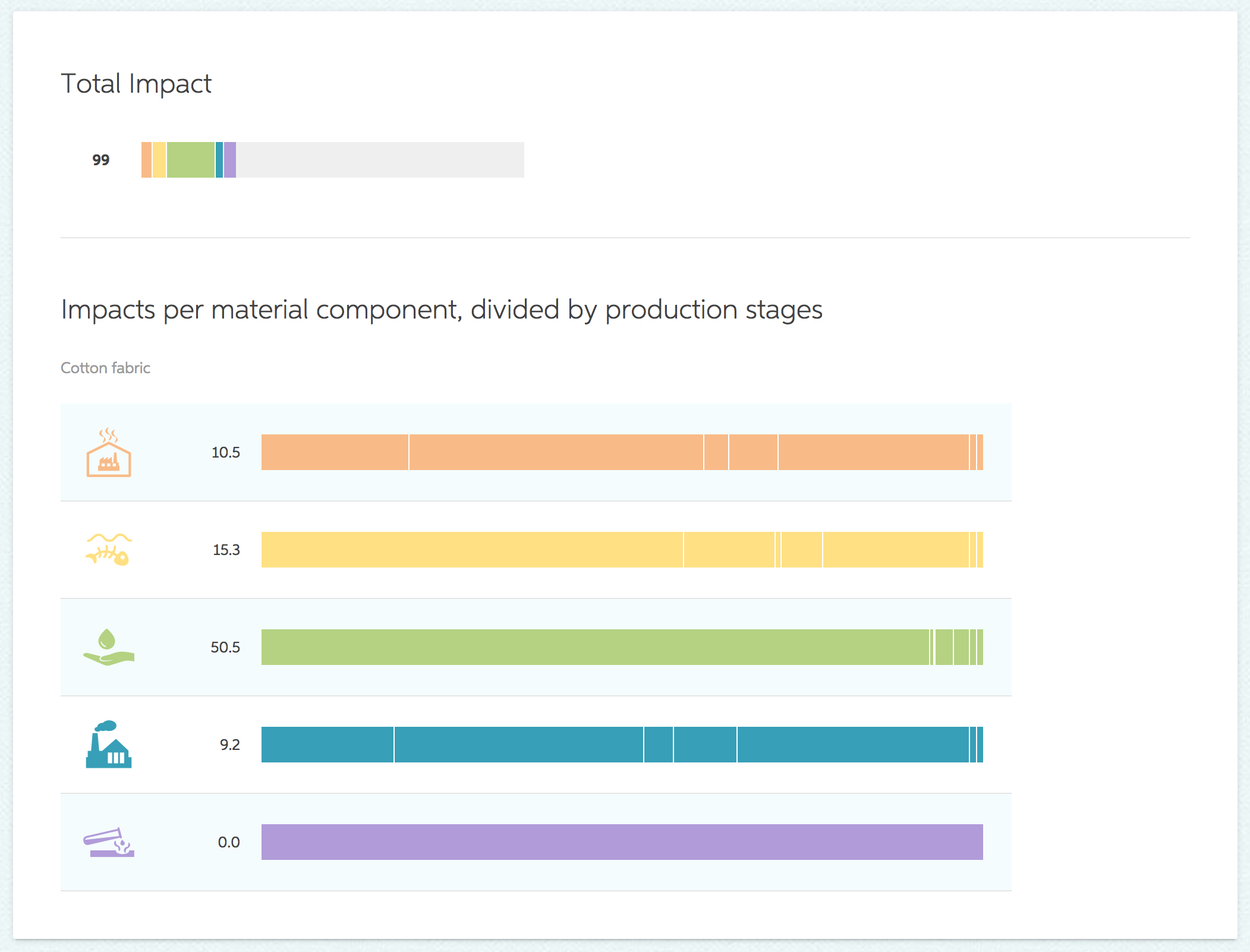Click the total impact score 99

101,160
